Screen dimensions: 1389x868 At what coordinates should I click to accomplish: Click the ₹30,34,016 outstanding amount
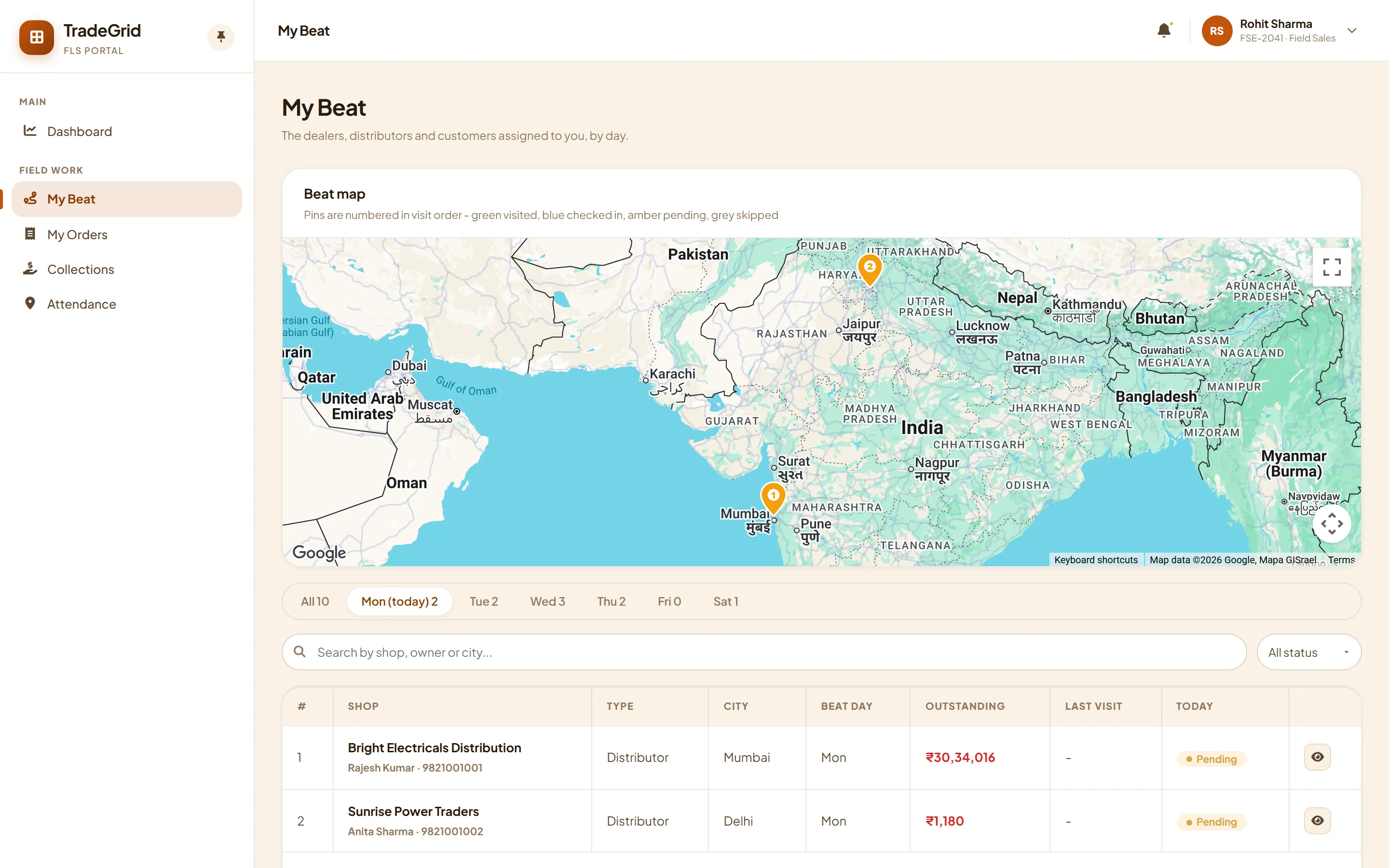[960, 758]
